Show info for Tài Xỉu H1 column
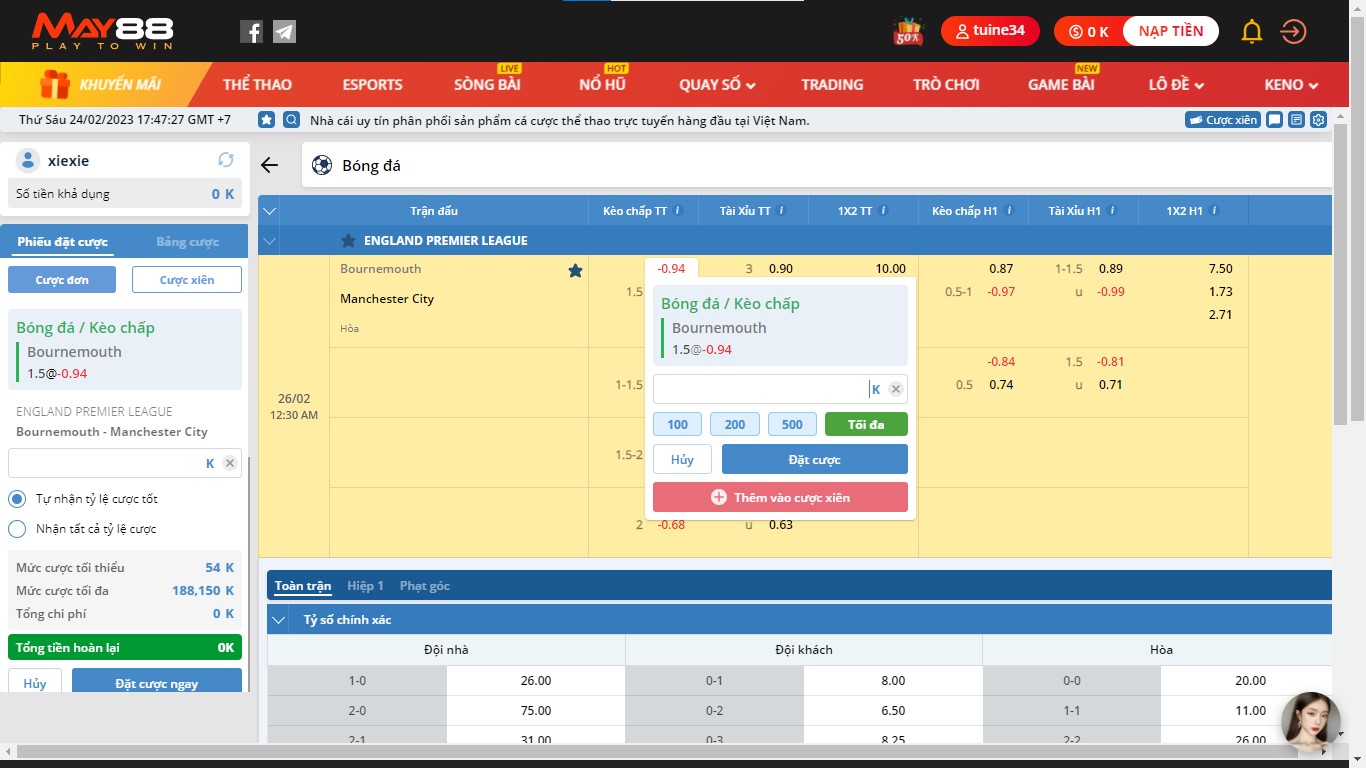1366x768 pixels. point(1113,211)
